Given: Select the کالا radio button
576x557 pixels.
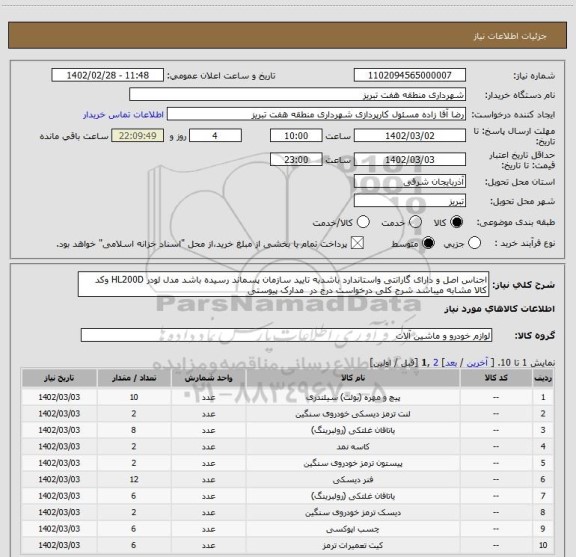Looking at the screenshot, I should (457, 222).
